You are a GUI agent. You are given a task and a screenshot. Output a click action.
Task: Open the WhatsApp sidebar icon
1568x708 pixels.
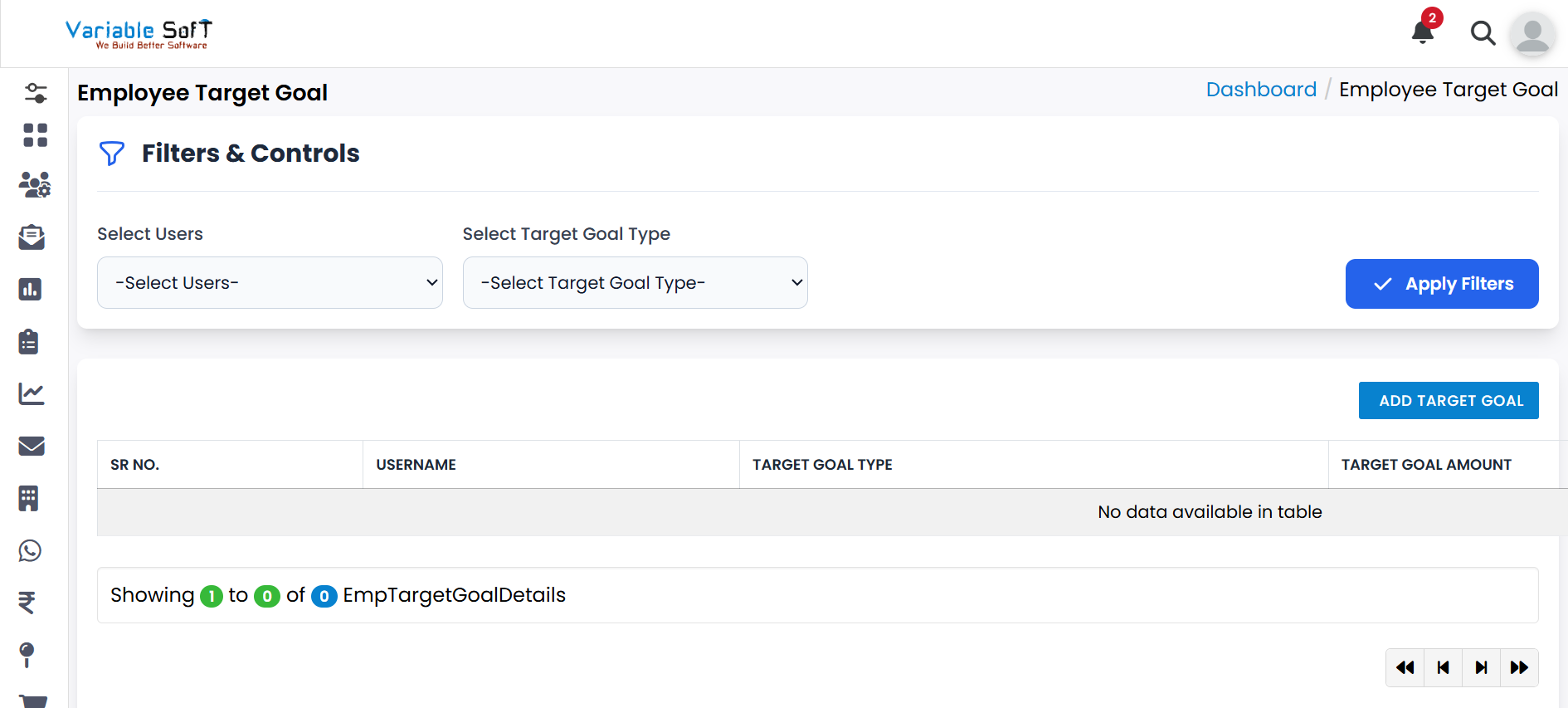point(31,550)
